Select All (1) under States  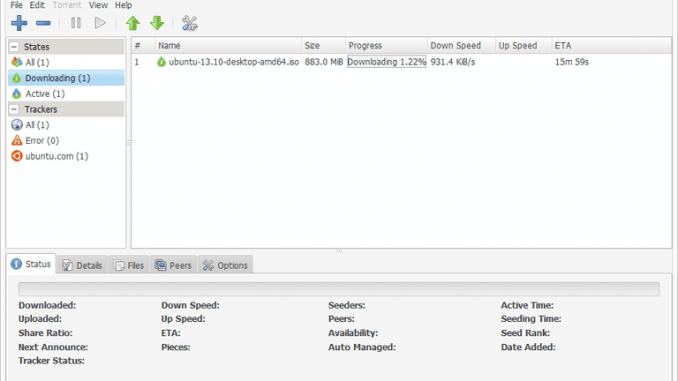66,62
